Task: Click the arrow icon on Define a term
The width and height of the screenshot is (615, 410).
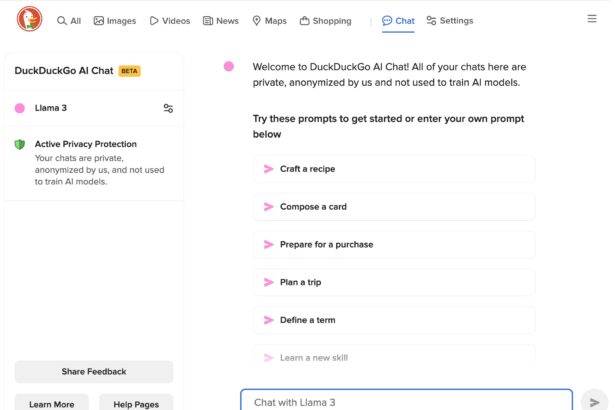Action: tap(269, 320)
